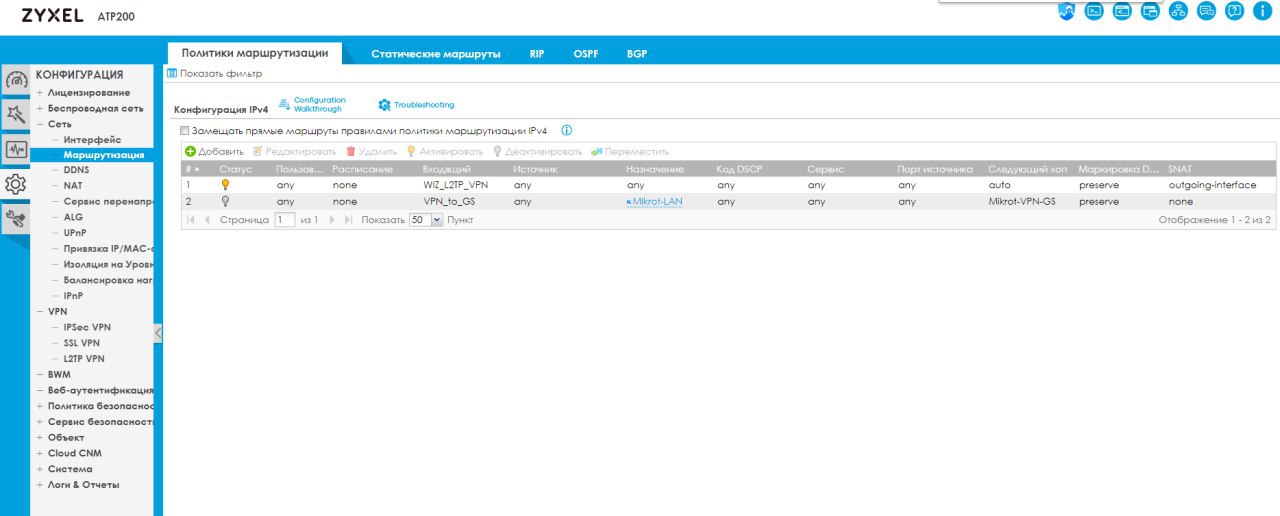Go to next page arrow in pager
The width and height of the screenshot is (1280, 516).
click(x=332, y=219)
